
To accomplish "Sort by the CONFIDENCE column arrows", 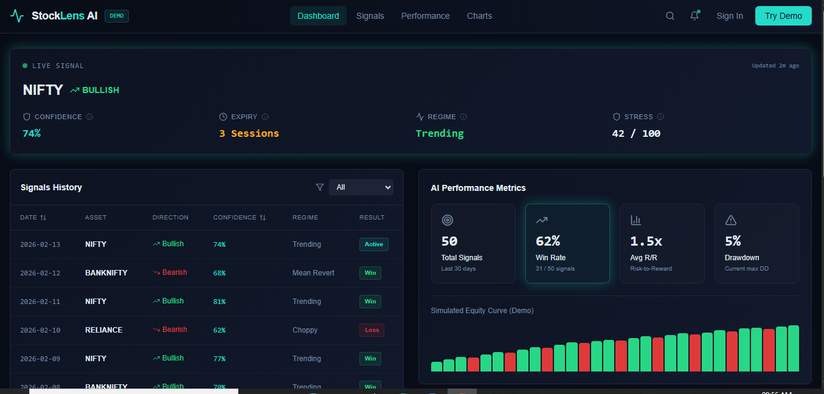I will (x=262, y=217).
